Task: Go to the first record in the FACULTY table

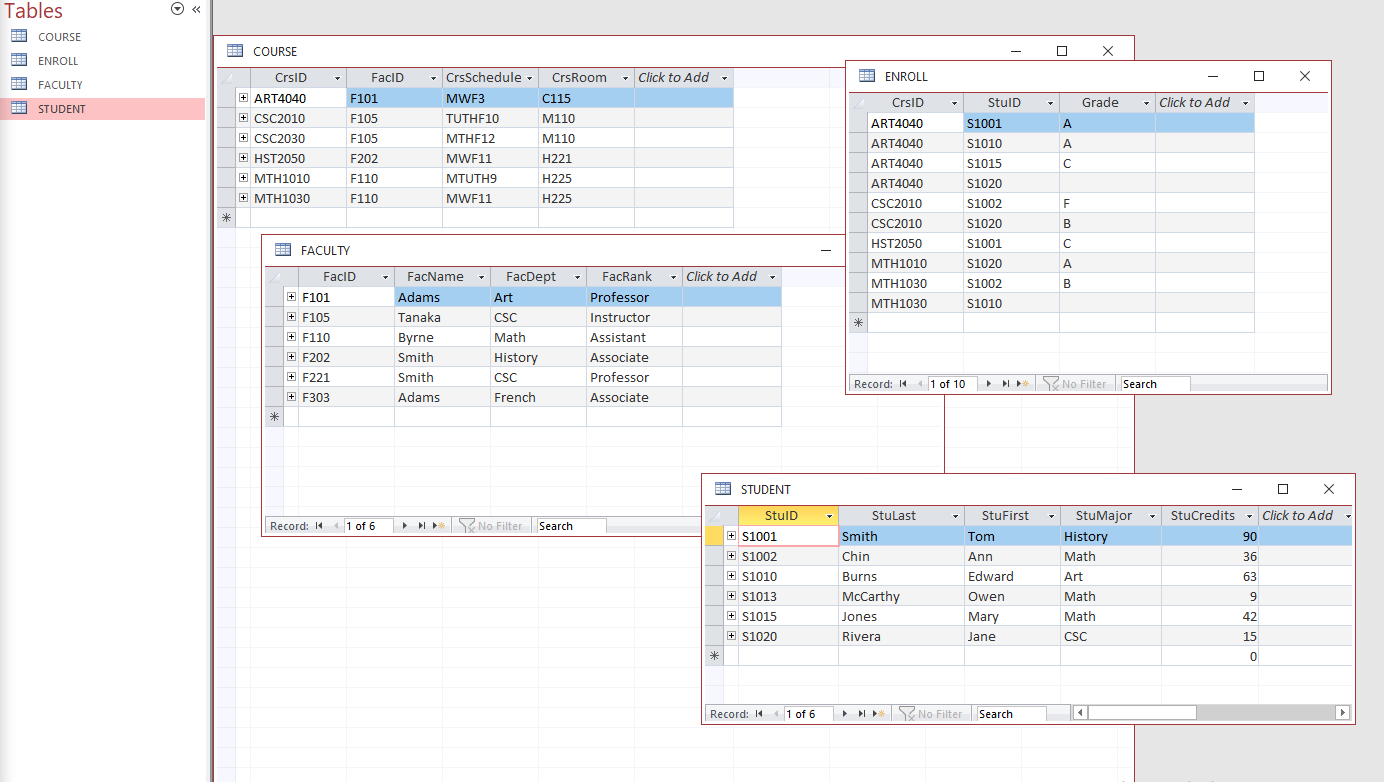Action: pos(320,524)
